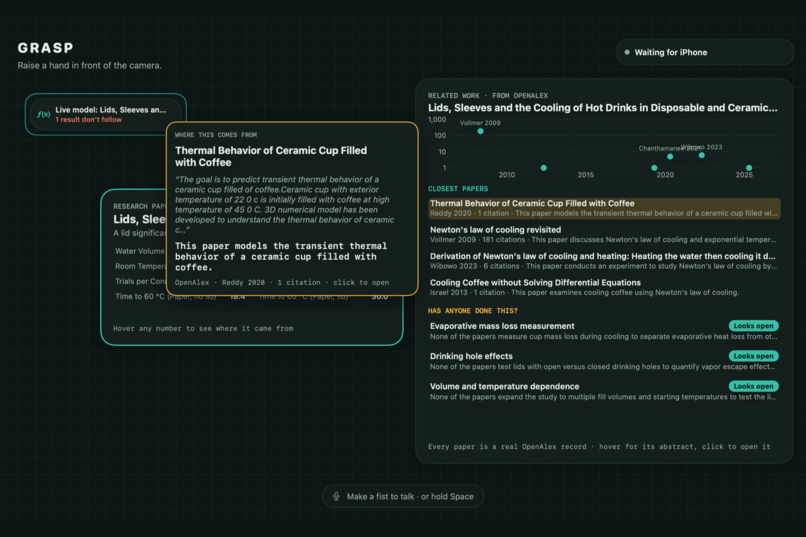Image resolution: width=806 pixels, height=537 pixels.
Task: Click 'Trials per Con...' row in research card
Action: coord(139,281)
